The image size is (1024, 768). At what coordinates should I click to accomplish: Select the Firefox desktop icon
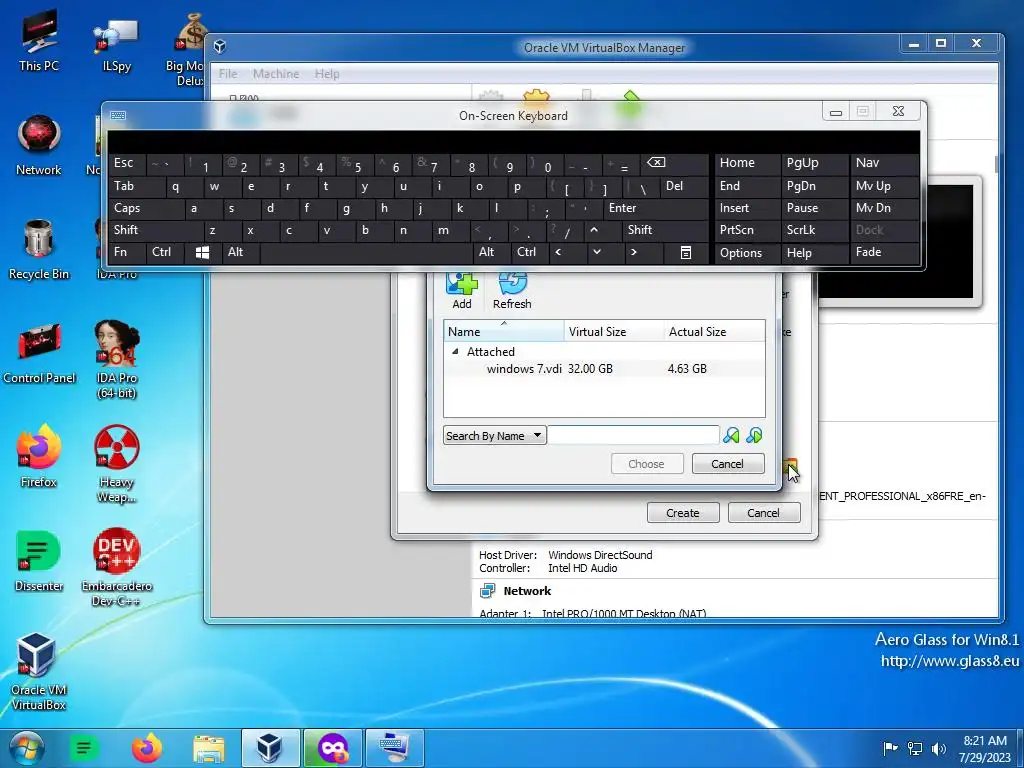[x=39, y=457]
